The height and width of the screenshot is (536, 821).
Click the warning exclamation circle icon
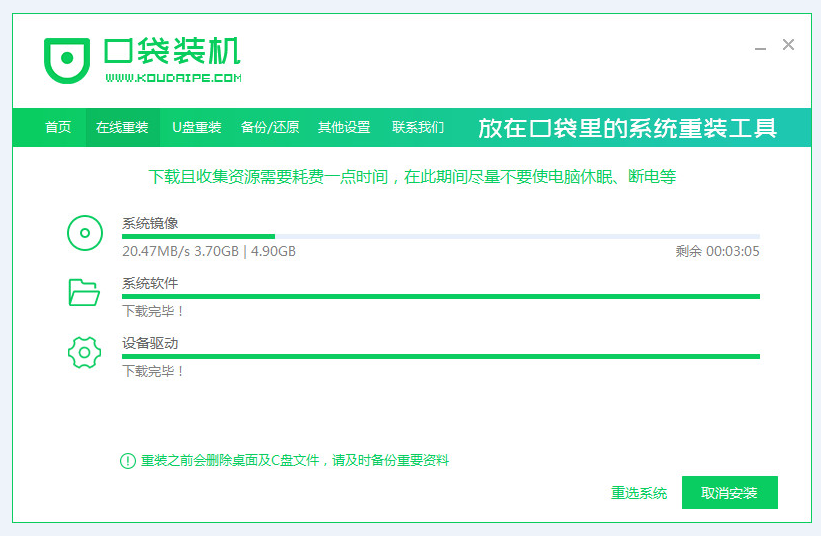click(x=128, y=461)
